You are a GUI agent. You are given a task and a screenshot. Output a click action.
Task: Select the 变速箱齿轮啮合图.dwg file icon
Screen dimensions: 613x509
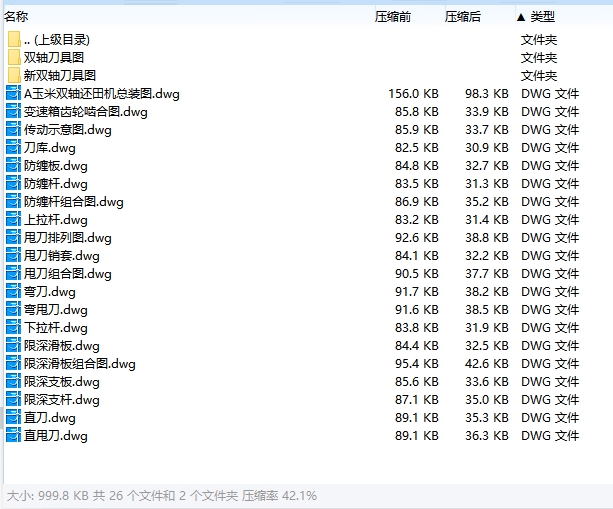click(13, 111)
